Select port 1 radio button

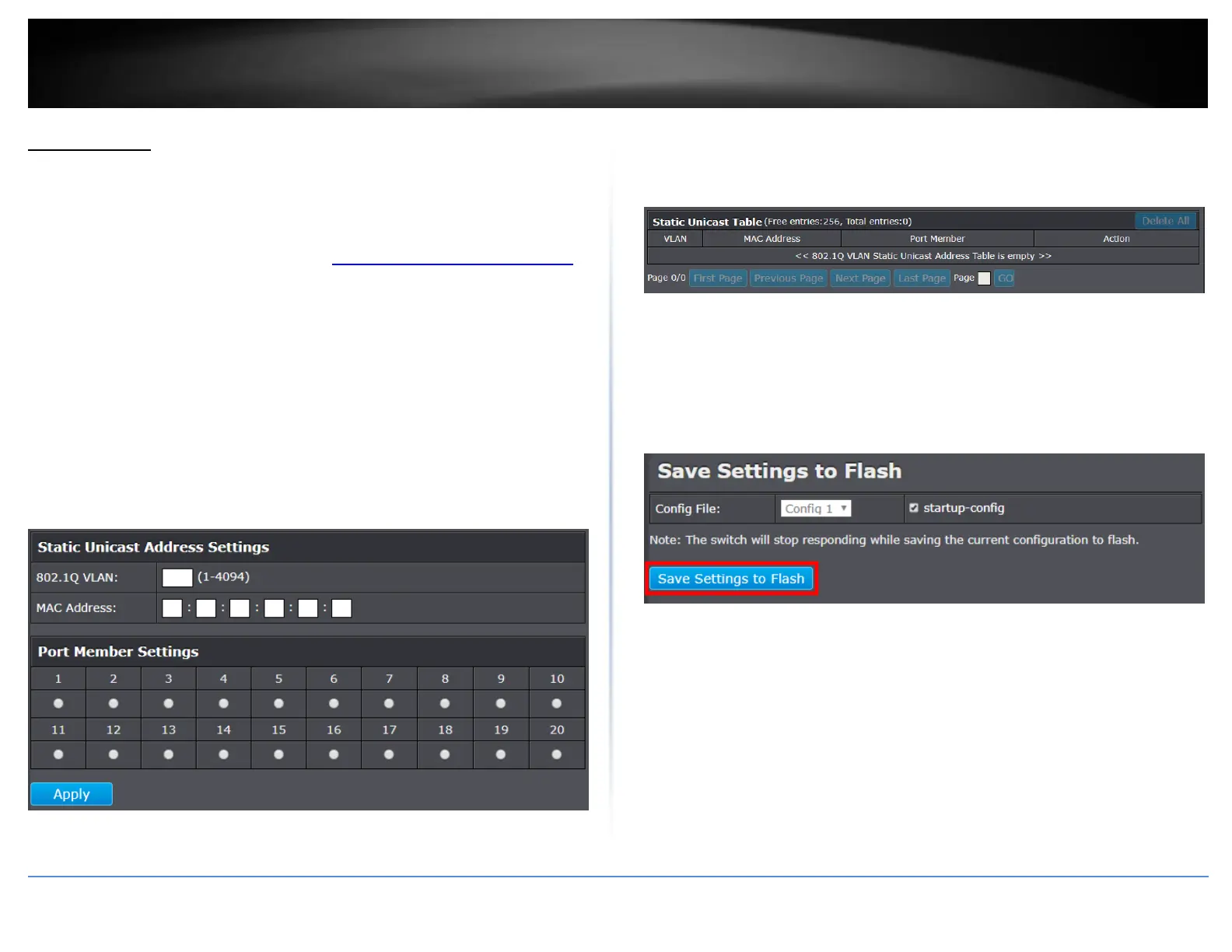[58, 704]
